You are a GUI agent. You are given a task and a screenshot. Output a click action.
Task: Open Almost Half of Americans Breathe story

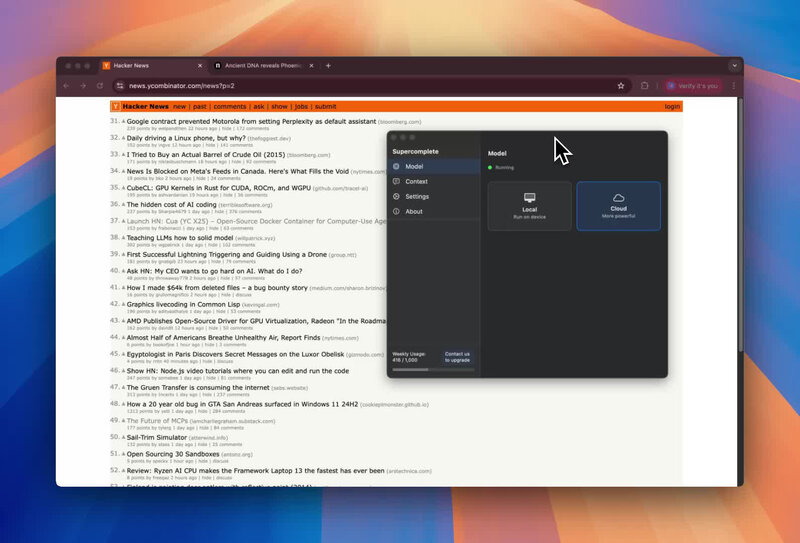click(223, 338)
